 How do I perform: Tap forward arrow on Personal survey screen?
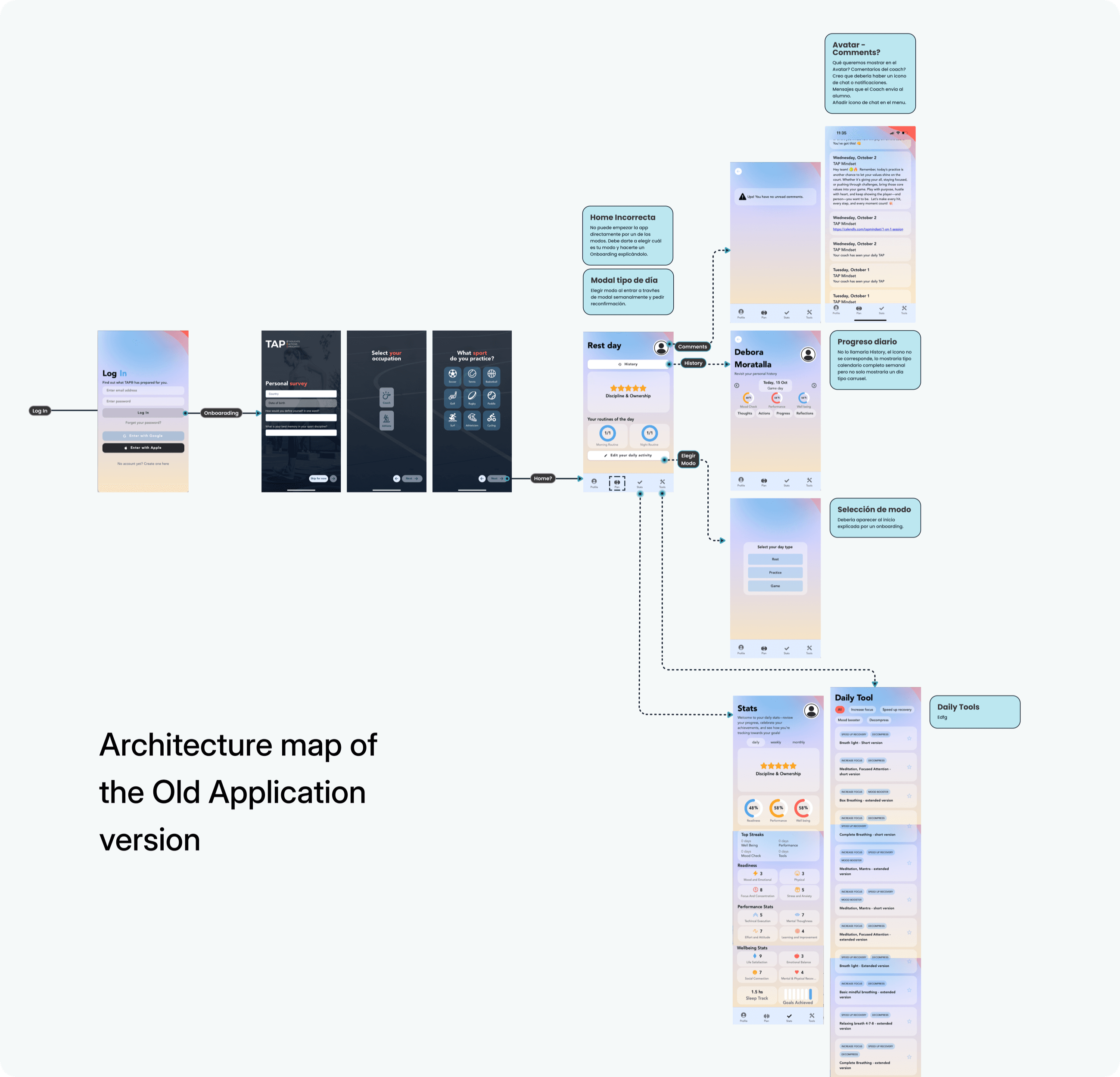point(333,478)
